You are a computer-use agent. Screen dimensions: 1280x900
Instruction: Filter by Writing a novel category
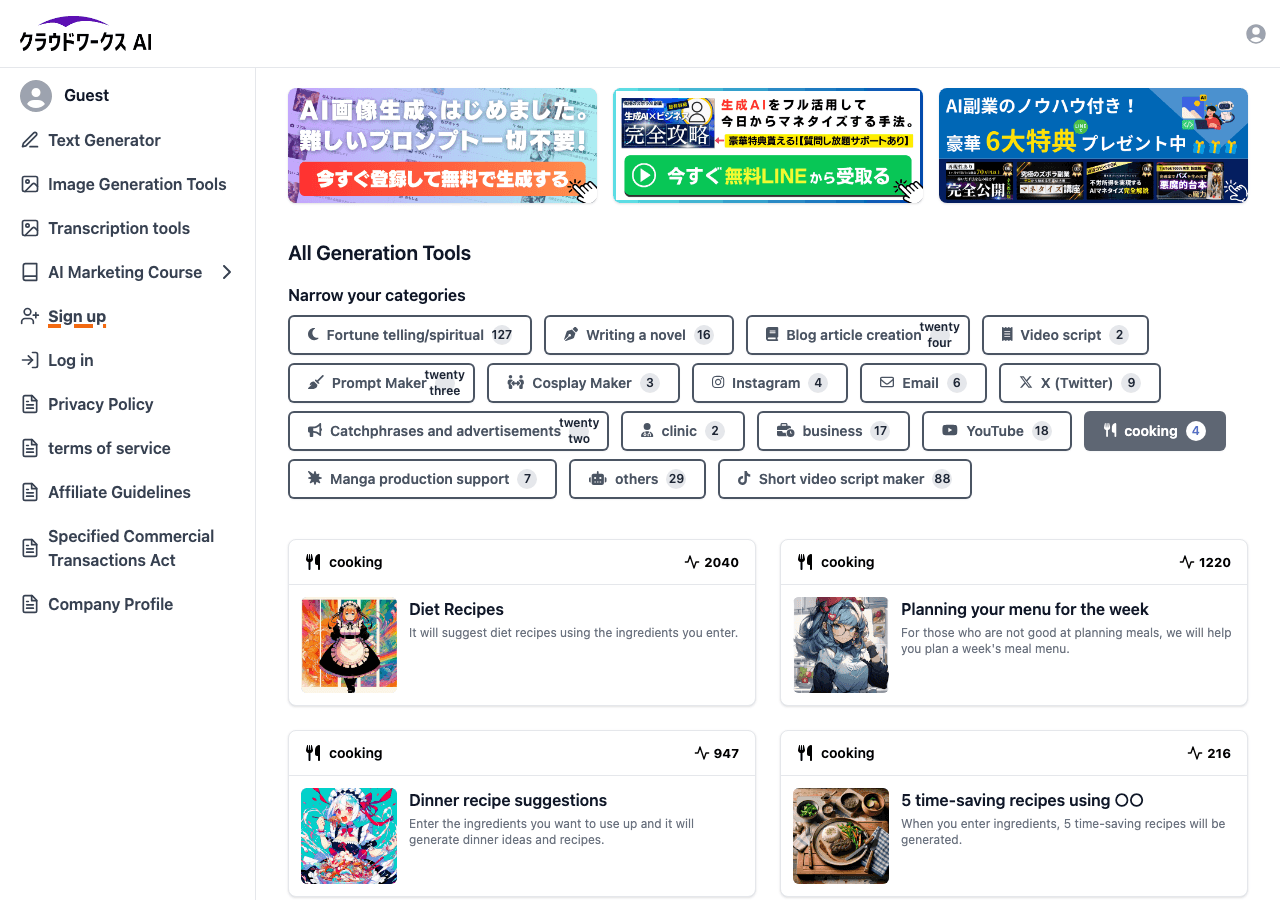(639, 335)
